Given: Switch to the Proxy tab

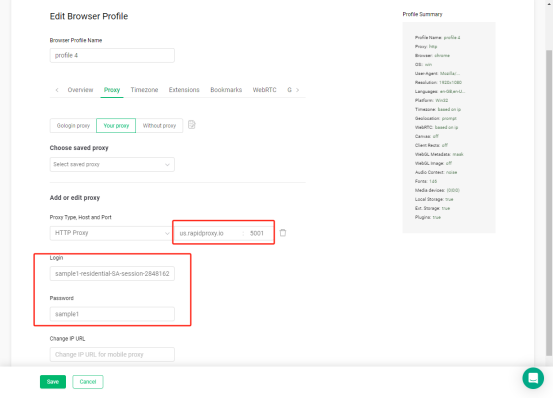Looking at the screenshot, I should coord(112,90).
